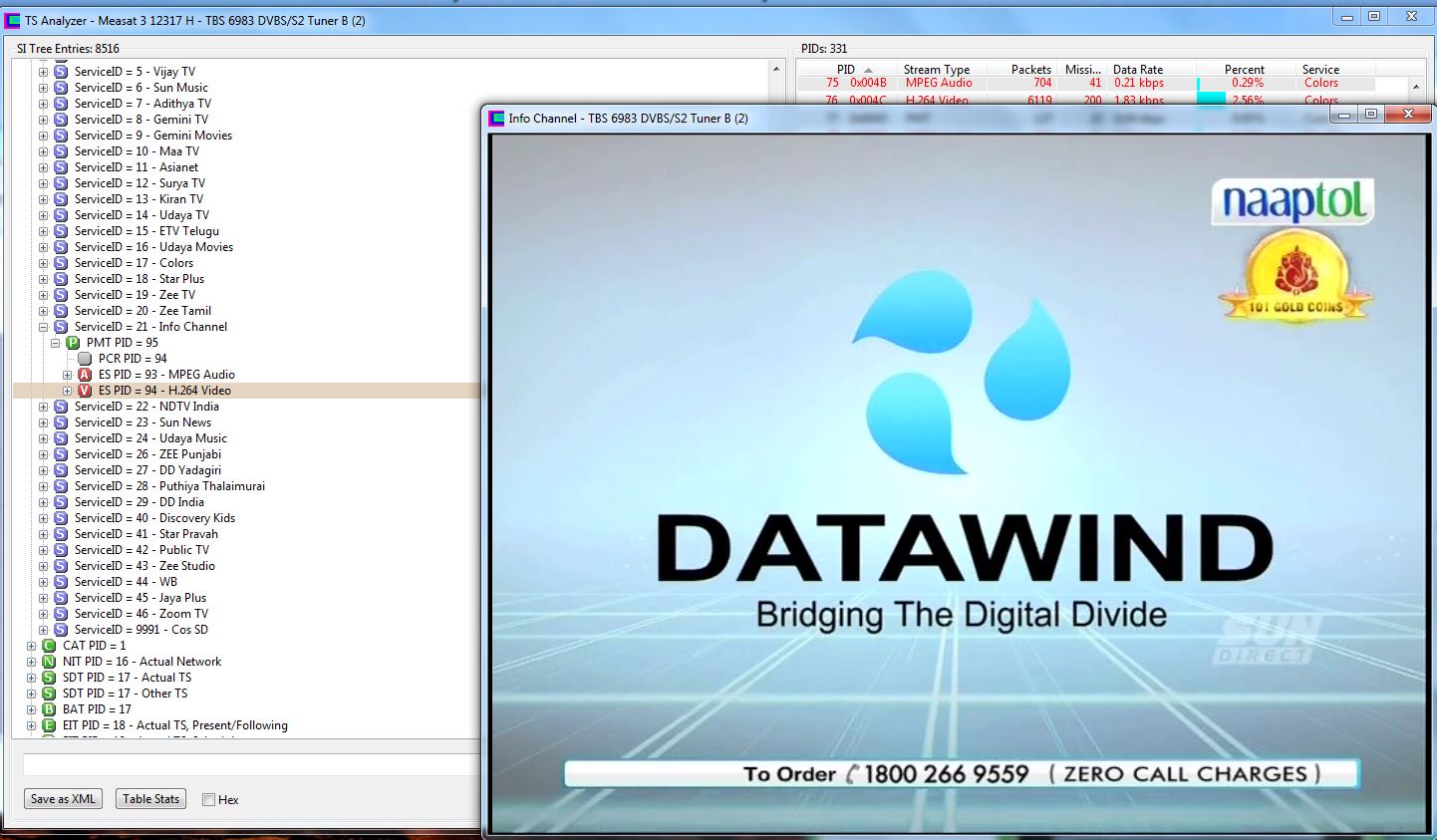Click the Info Channel video display area
The height and width of the screenshot is (840, 1437).
pos(958,483)
